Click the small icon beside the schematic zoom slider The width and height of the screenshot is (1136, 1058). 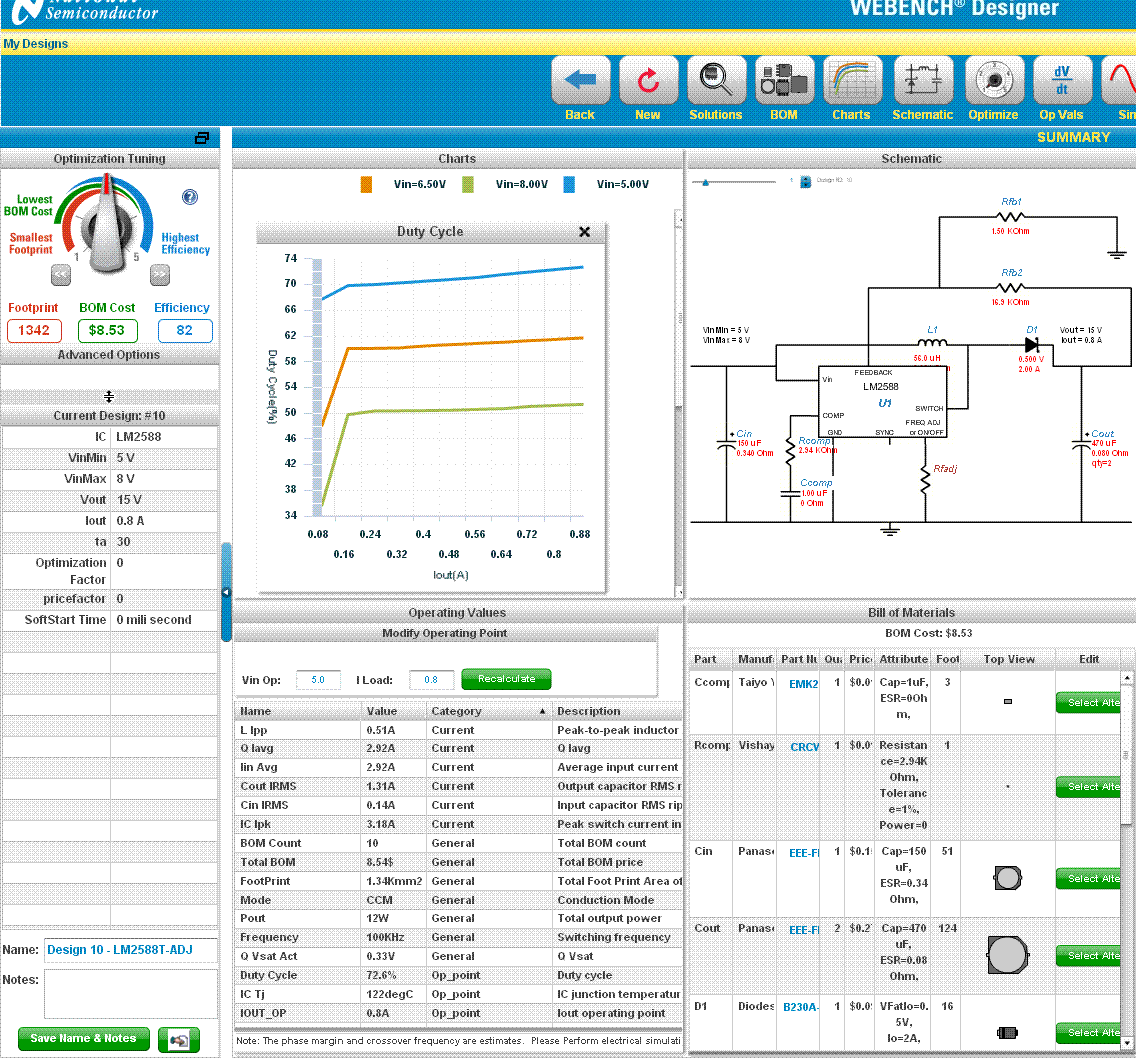click(x=805, y=181)
